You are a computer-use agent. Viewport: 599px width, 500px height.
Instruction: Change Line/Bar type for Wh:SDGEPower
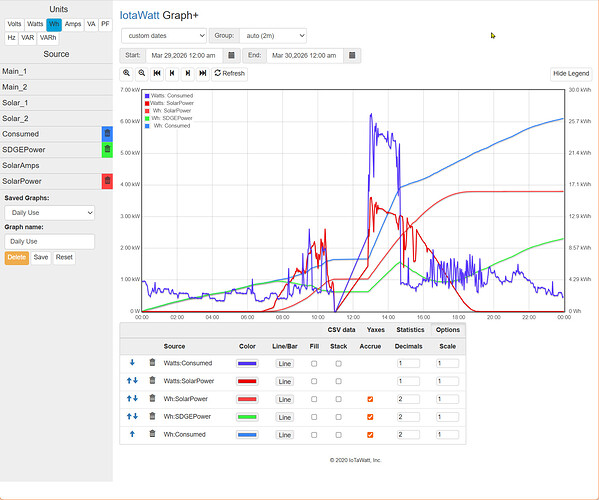tap(285, 417)
